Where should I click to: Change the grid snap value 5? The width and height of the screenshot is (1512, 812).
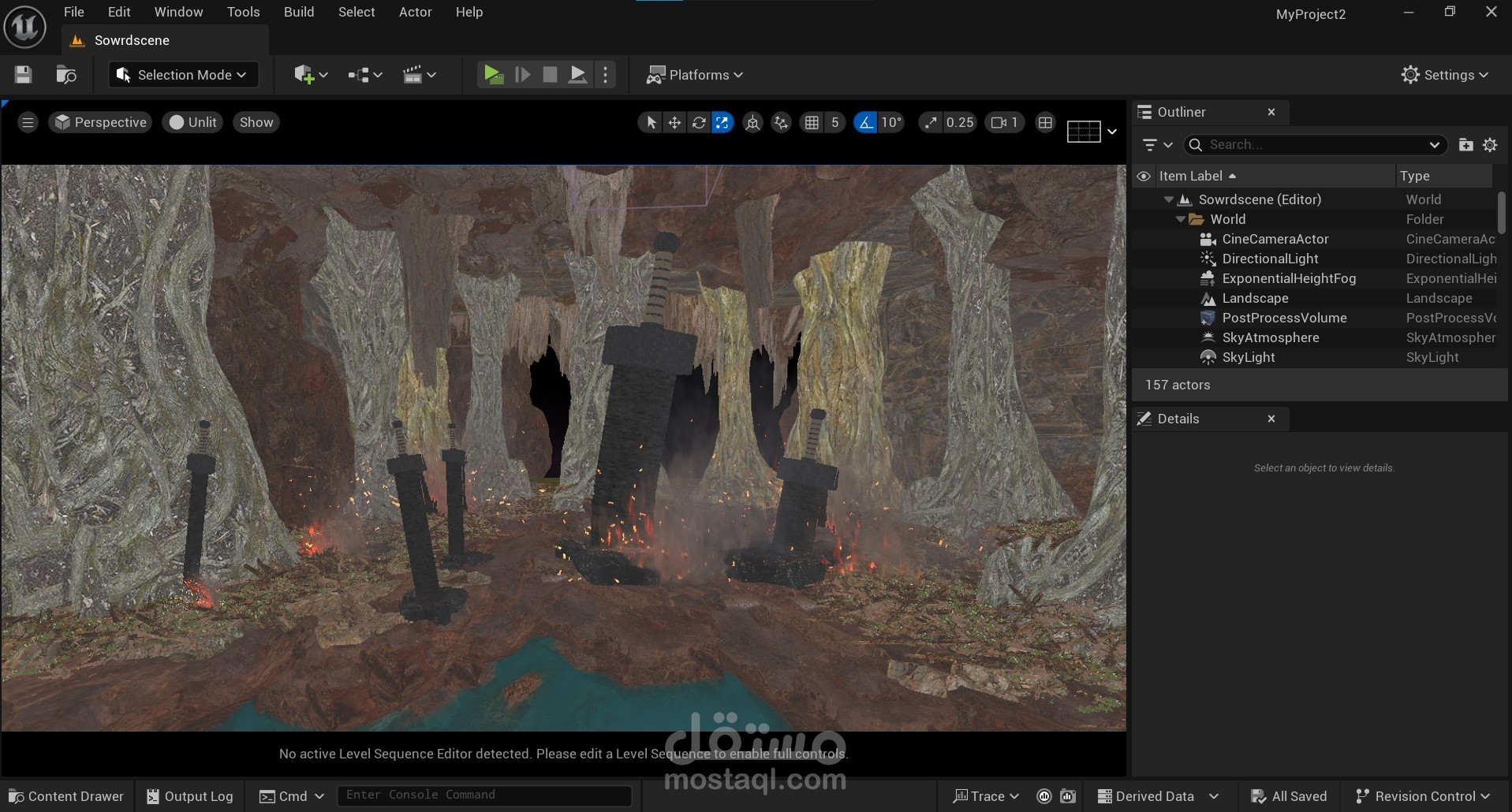click(x=834, y=122)
